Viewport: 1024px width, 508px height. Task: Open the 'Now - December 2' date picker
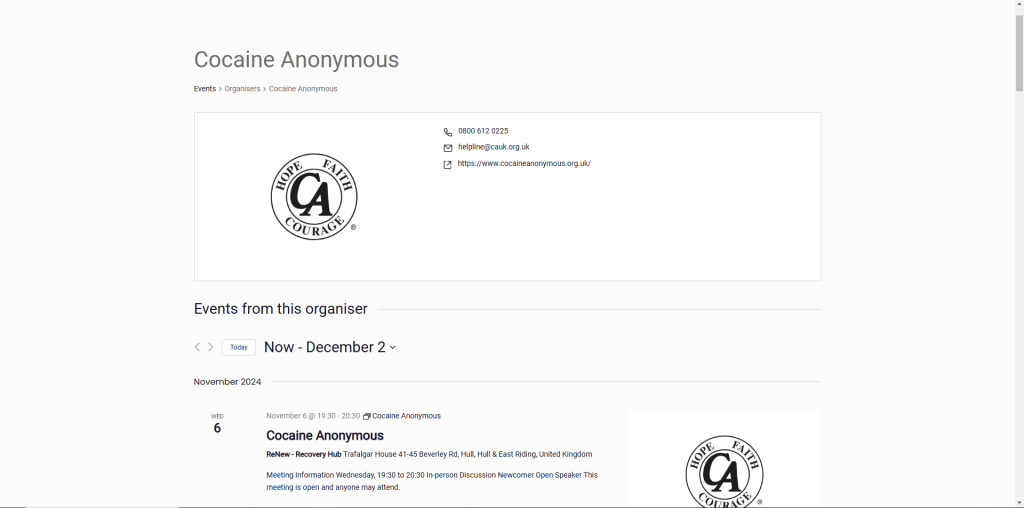330,347
